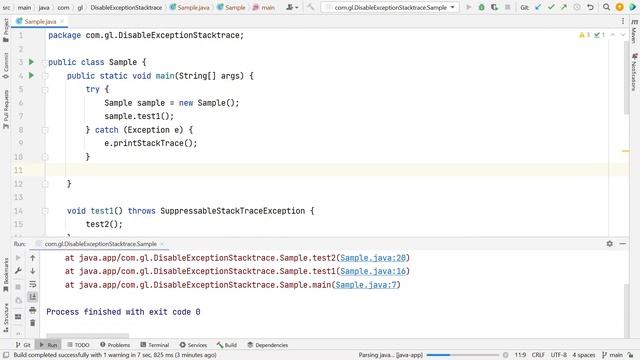Click the orange IDE updates icon
This screenshot has height=360, width=640.
620,7
